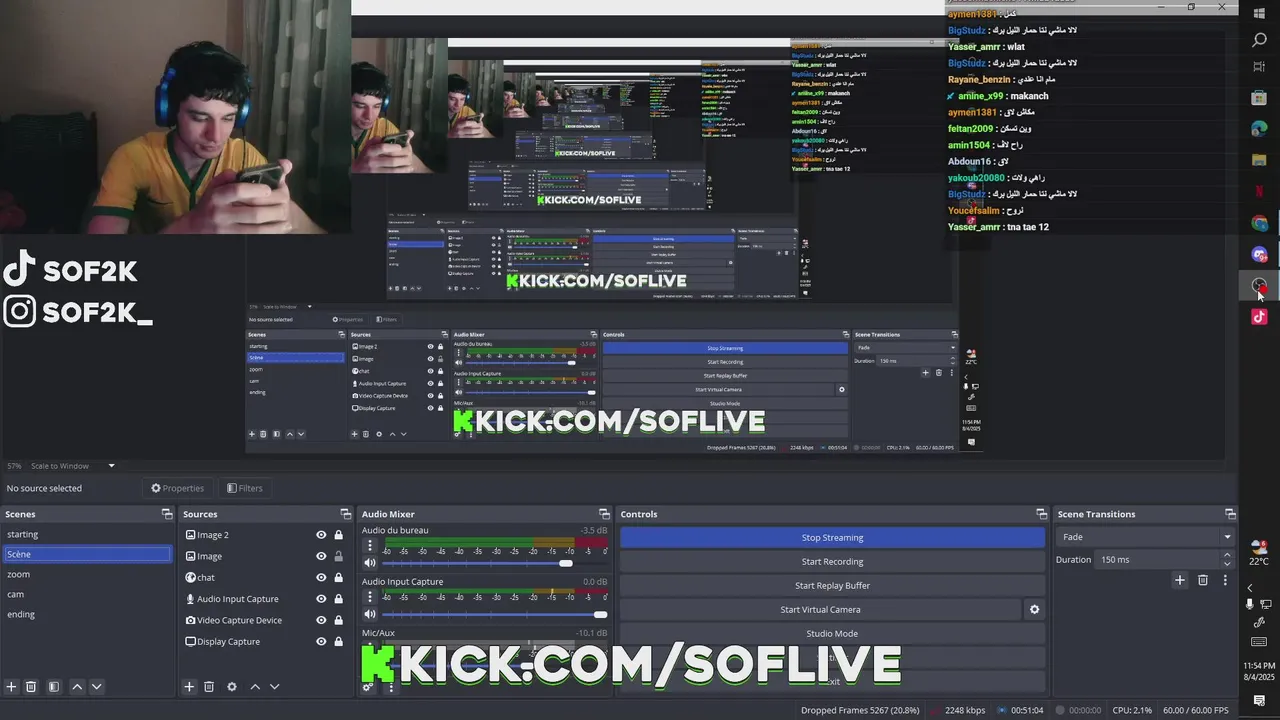Lock the Image source
The image size is (1280, 720).
coord(338,556)
